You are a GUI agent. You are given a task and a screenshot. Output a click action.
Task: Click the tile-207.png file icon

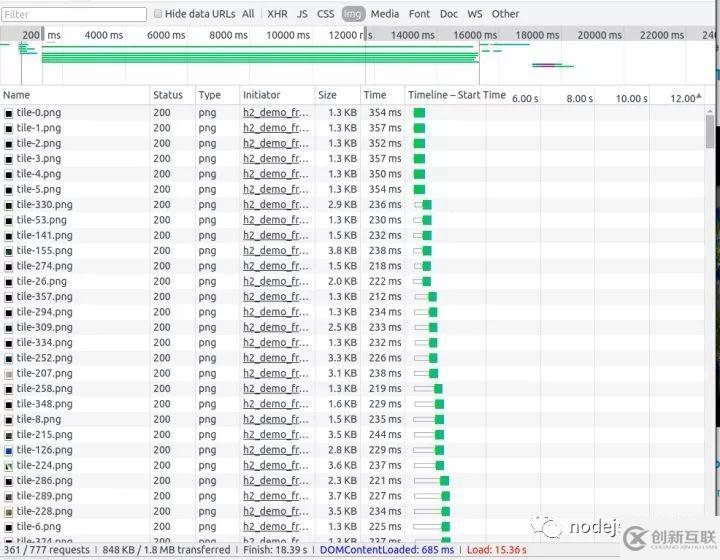[x=9, y=374]
